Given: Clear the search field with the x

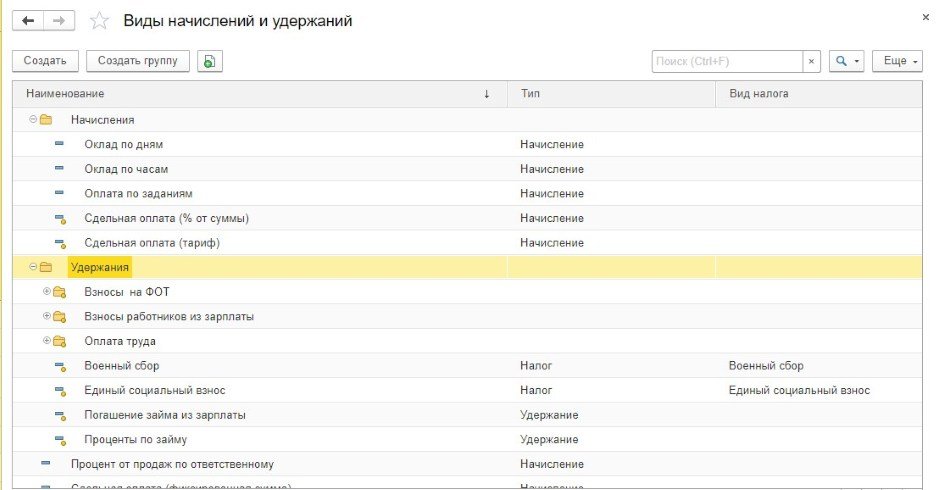Looking at the screenshot, I should [x=811, y=61].
